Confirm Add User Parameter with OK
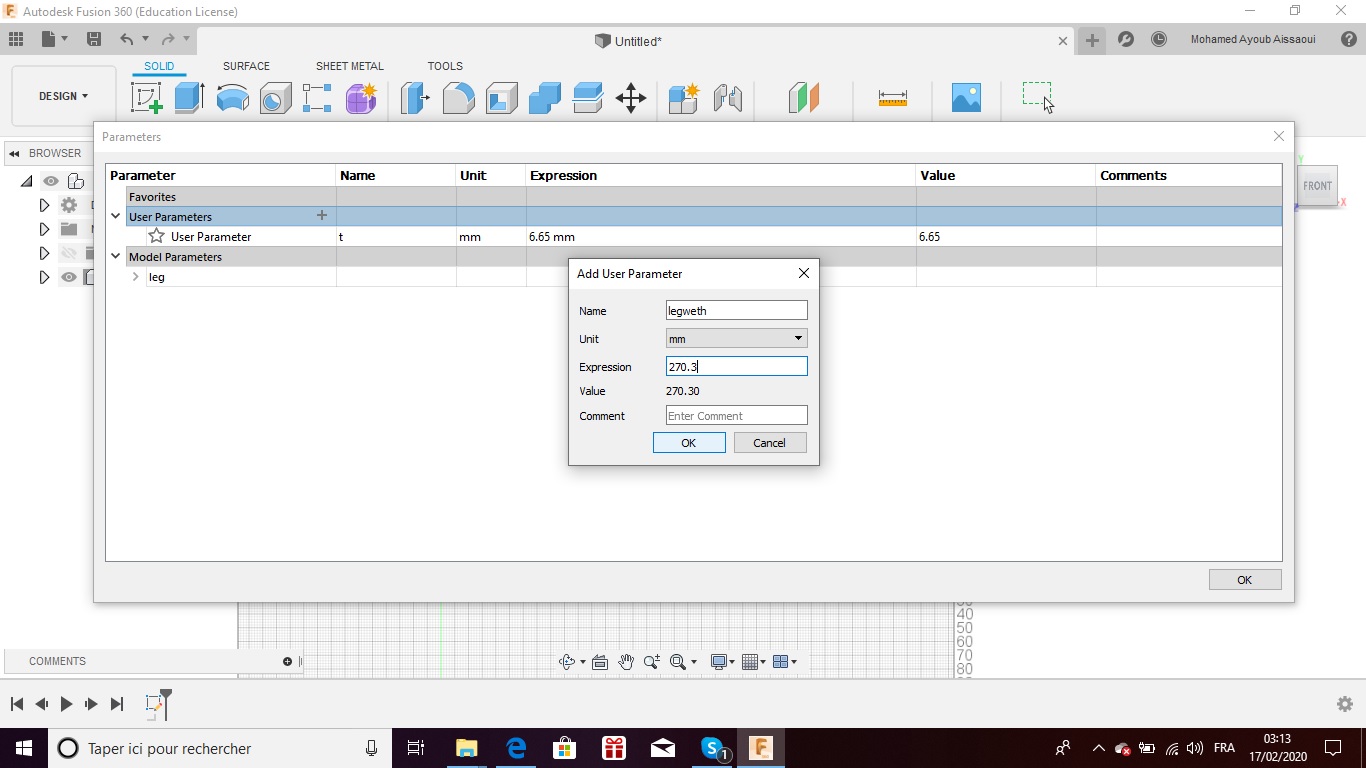The width and height of the screenshot is (1366, 768). click(689, 443)
